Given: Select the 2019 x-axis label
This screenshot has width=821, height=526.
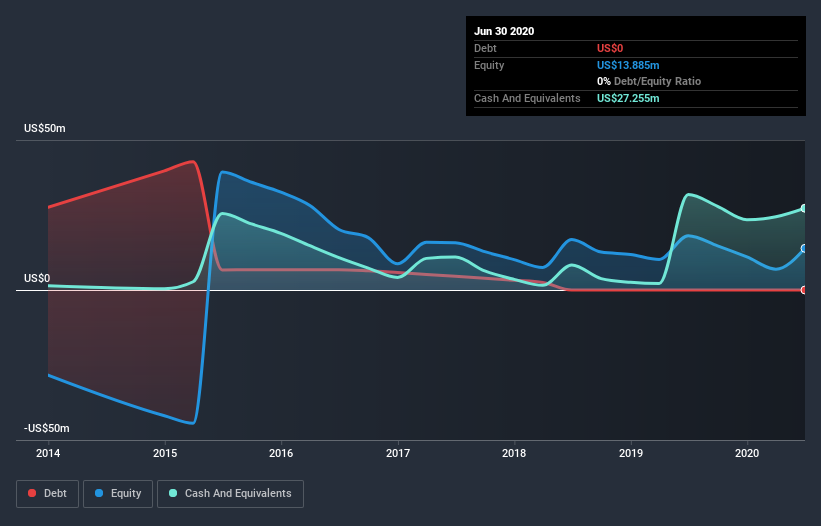Looking at the screenshot, I should point(631,453).
